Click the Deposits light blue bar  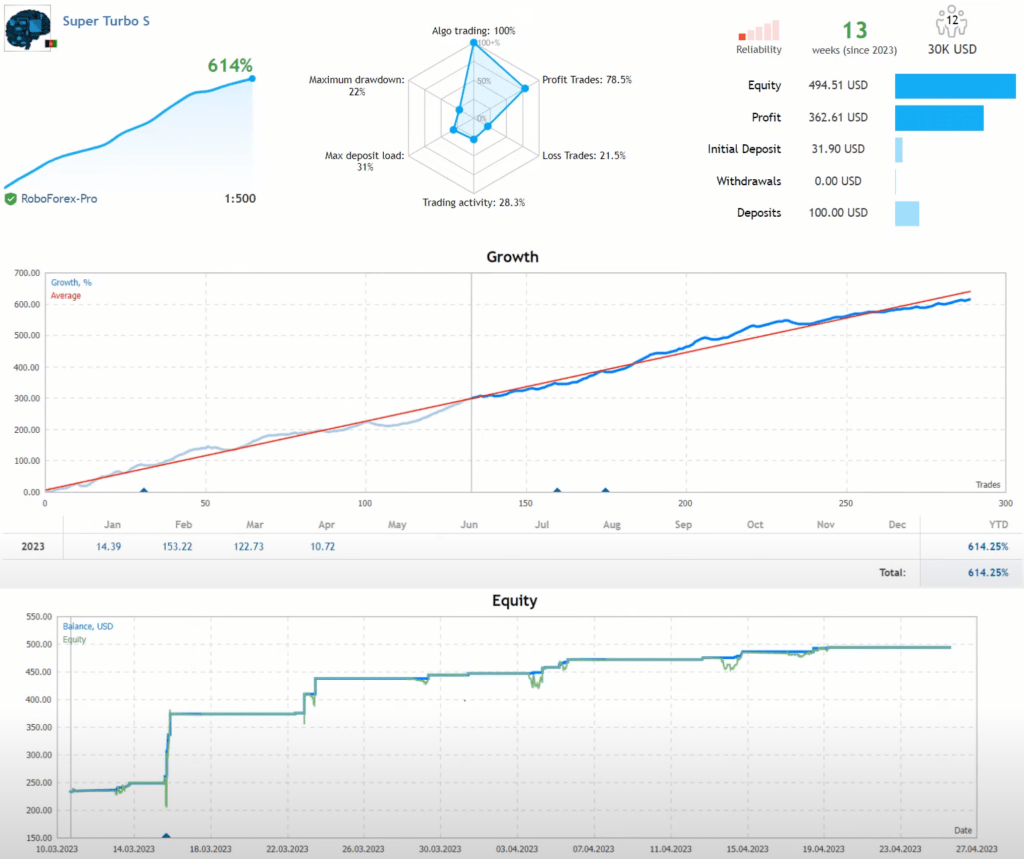(x=908, y=213)
